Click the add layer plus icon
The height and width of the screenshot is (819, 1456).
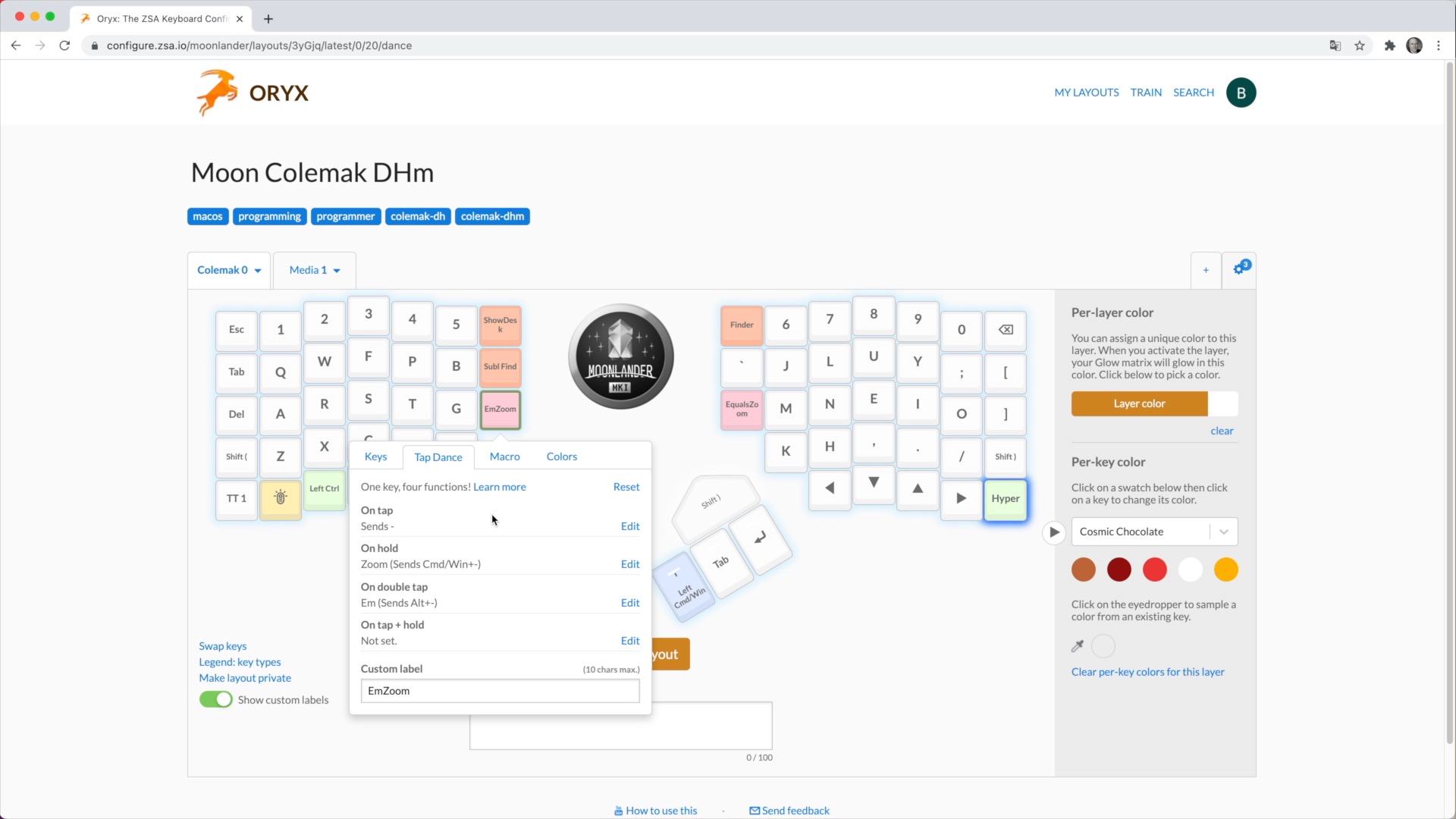pyautogui.click(x=1206, y=269)
